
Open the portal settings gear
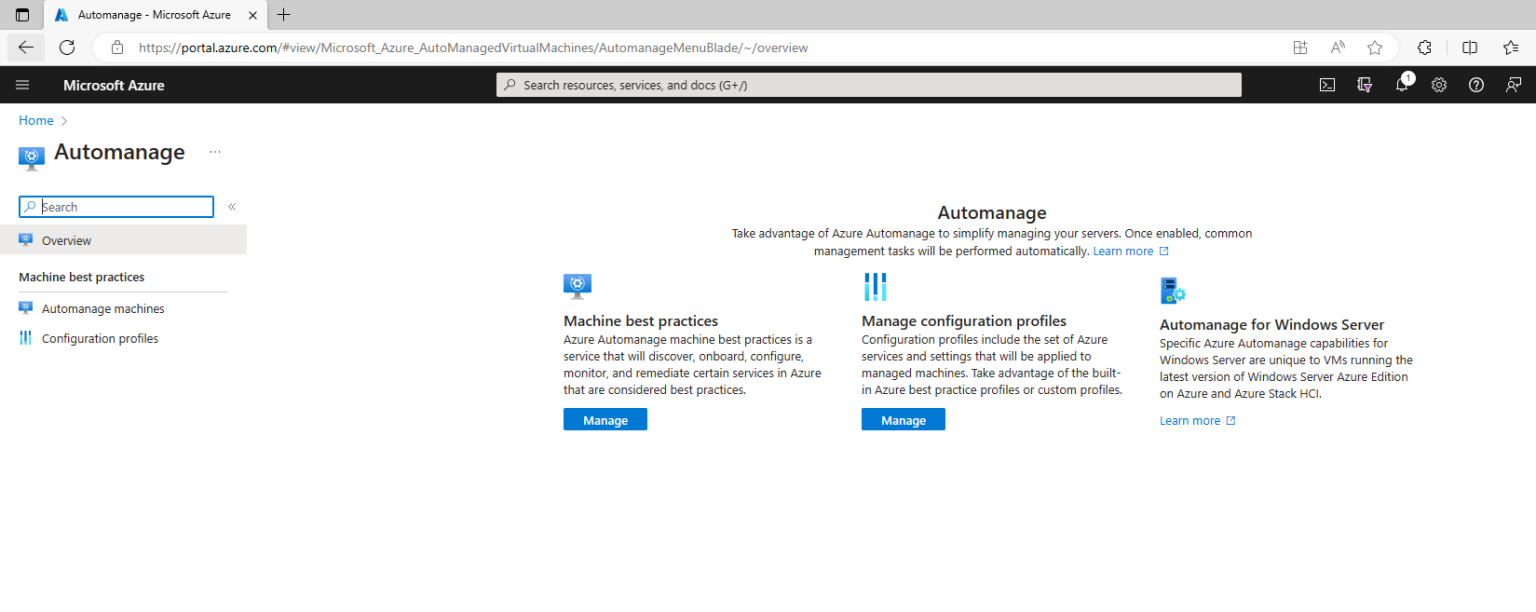pos(1438,85)
